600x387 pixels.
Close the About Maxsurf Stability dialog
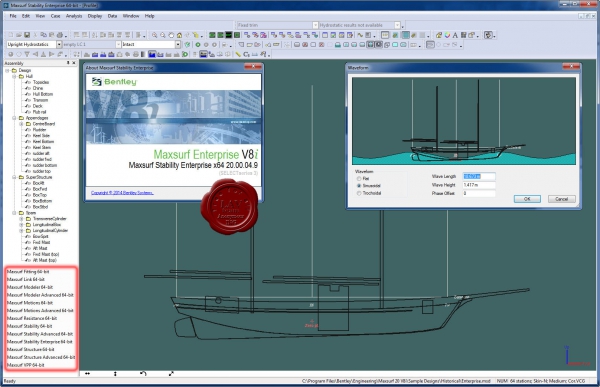pyautogui.click(x=253, y=67)
